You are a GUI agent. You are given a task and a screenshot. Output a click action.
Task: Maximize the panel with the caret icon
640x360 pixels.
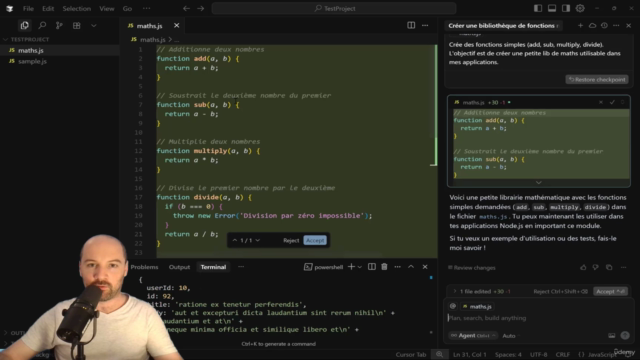(411, 267)
